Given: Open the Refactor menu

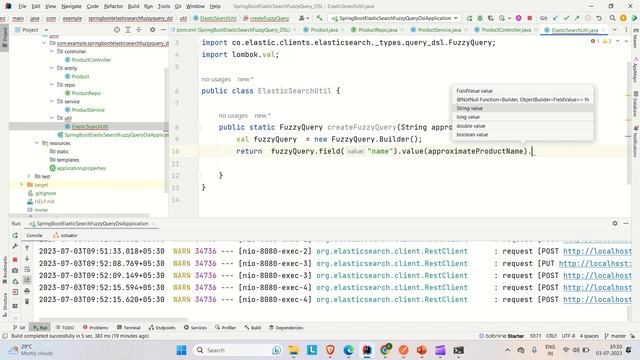Looking at the screenshot, I should pos(113,6).
